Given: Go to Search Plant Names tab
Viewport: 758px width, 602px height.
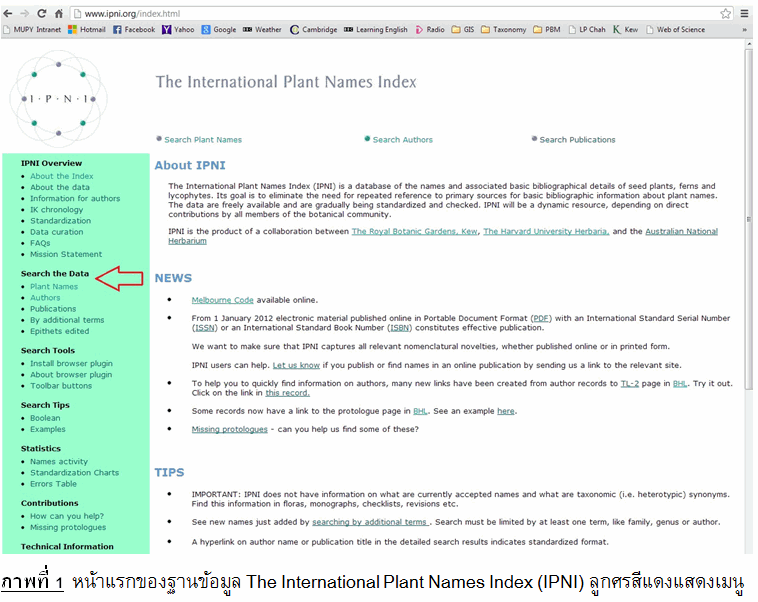Looking at the screenshot, I should click(x=202, y=140).
